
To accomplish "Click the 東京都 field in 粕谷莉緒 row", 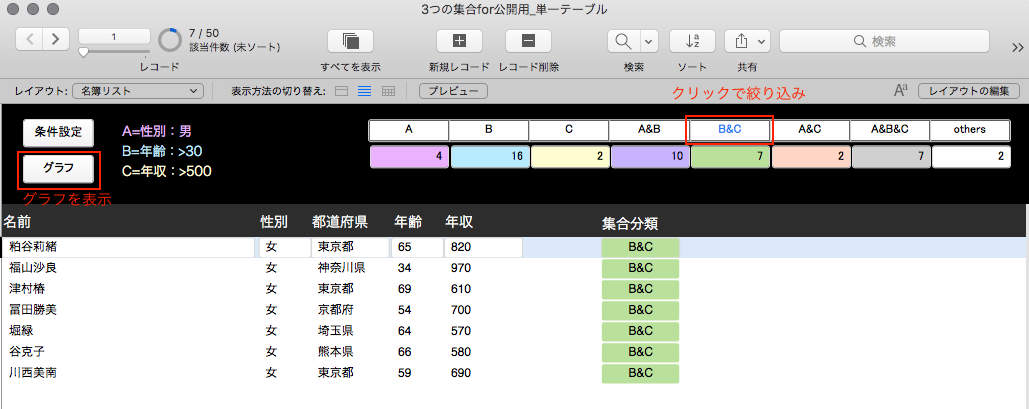I will (350, 248).
